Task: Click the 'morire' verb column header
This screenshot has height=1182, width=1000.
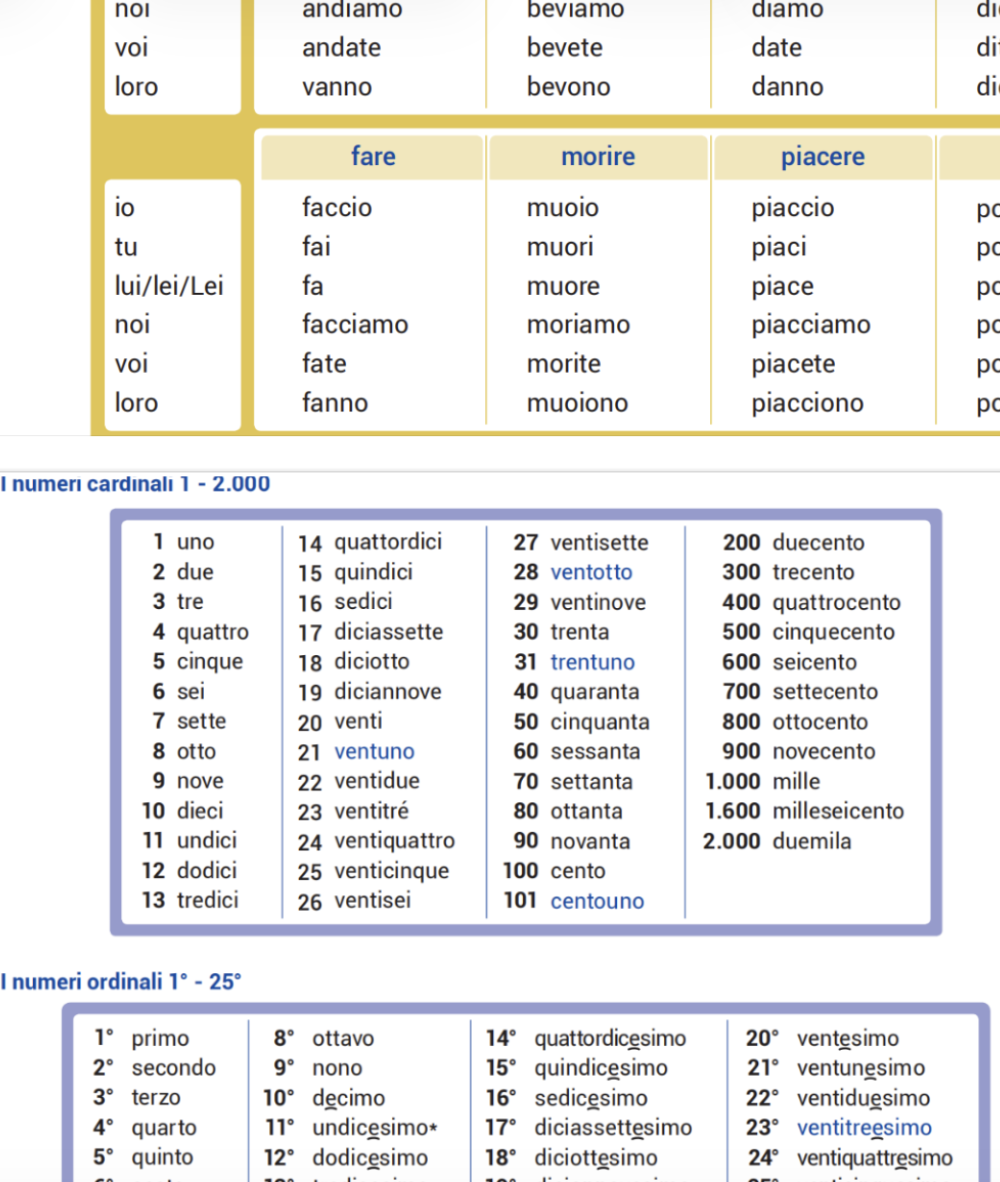Action: pos(598,157)
